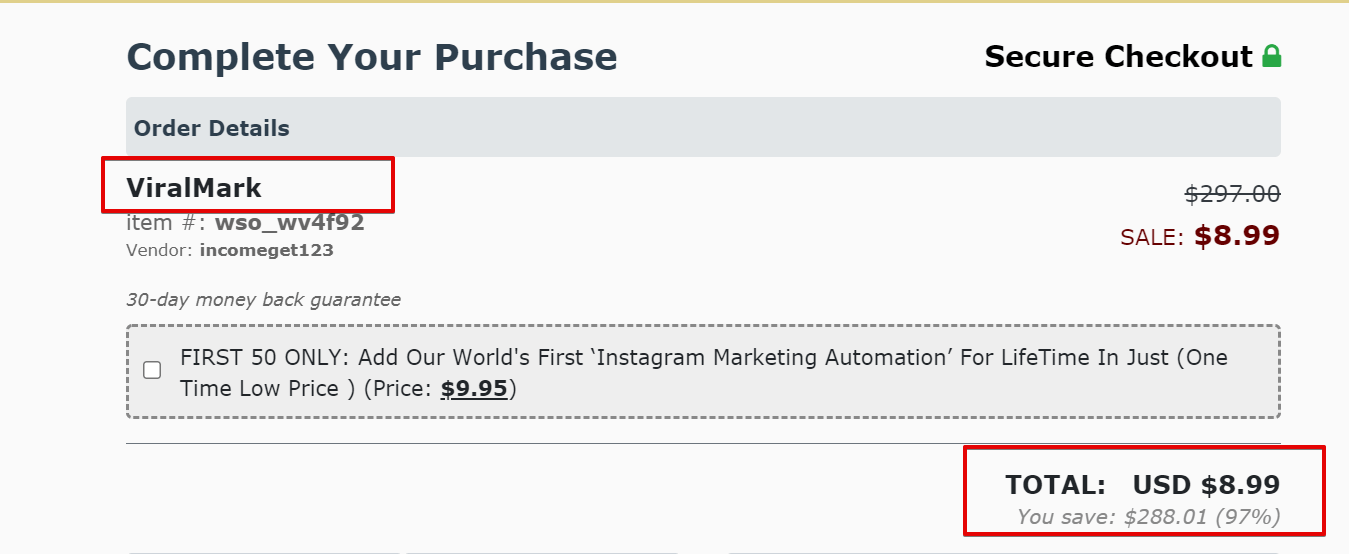Select the ViralMark product name
Screen dimensions: 1349x554
[x=194, y=187]
